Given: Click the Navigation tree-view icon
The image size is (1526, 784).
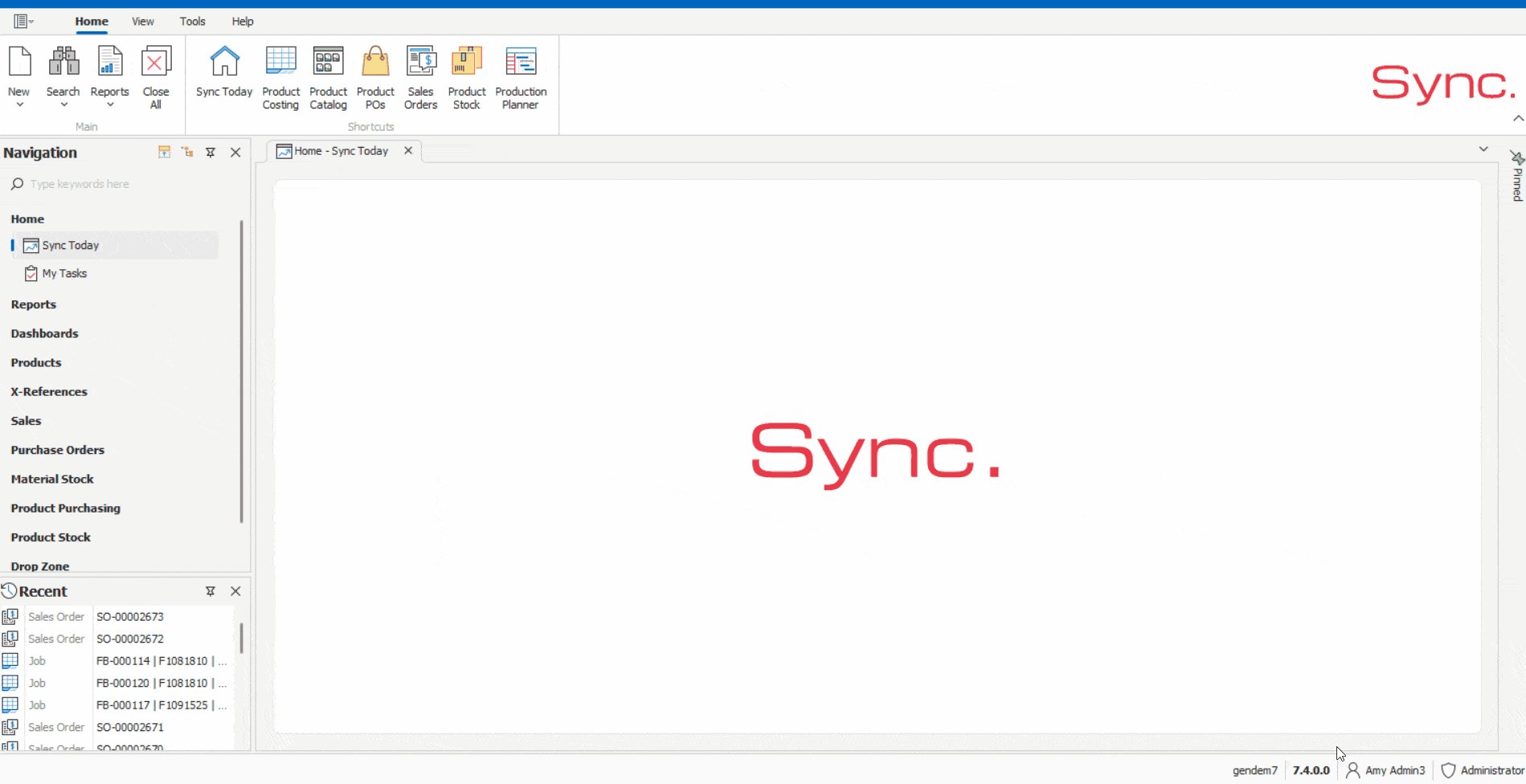Looking at the screenshot, I should point(187,152).
